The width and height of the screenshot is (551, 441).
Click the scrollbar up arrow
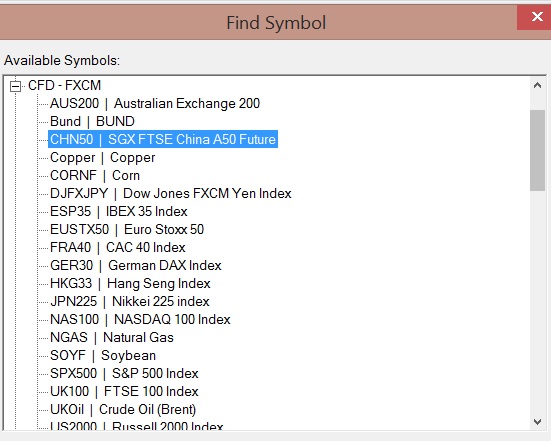537,85
